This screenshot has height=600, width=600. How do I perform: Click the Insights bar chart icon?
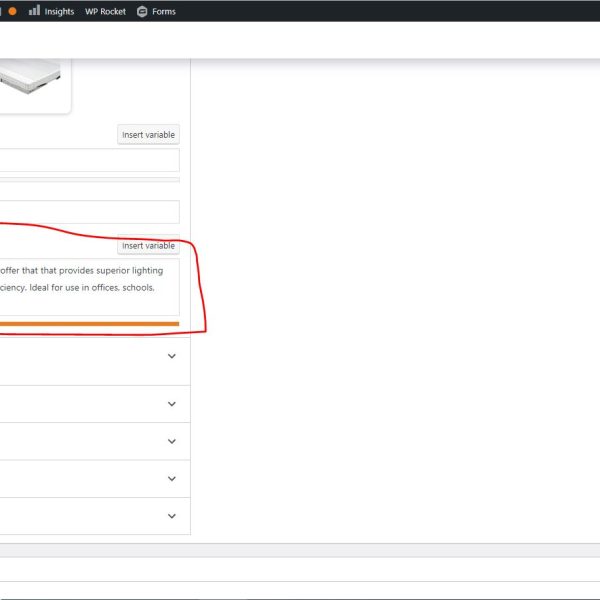point(34,11)
